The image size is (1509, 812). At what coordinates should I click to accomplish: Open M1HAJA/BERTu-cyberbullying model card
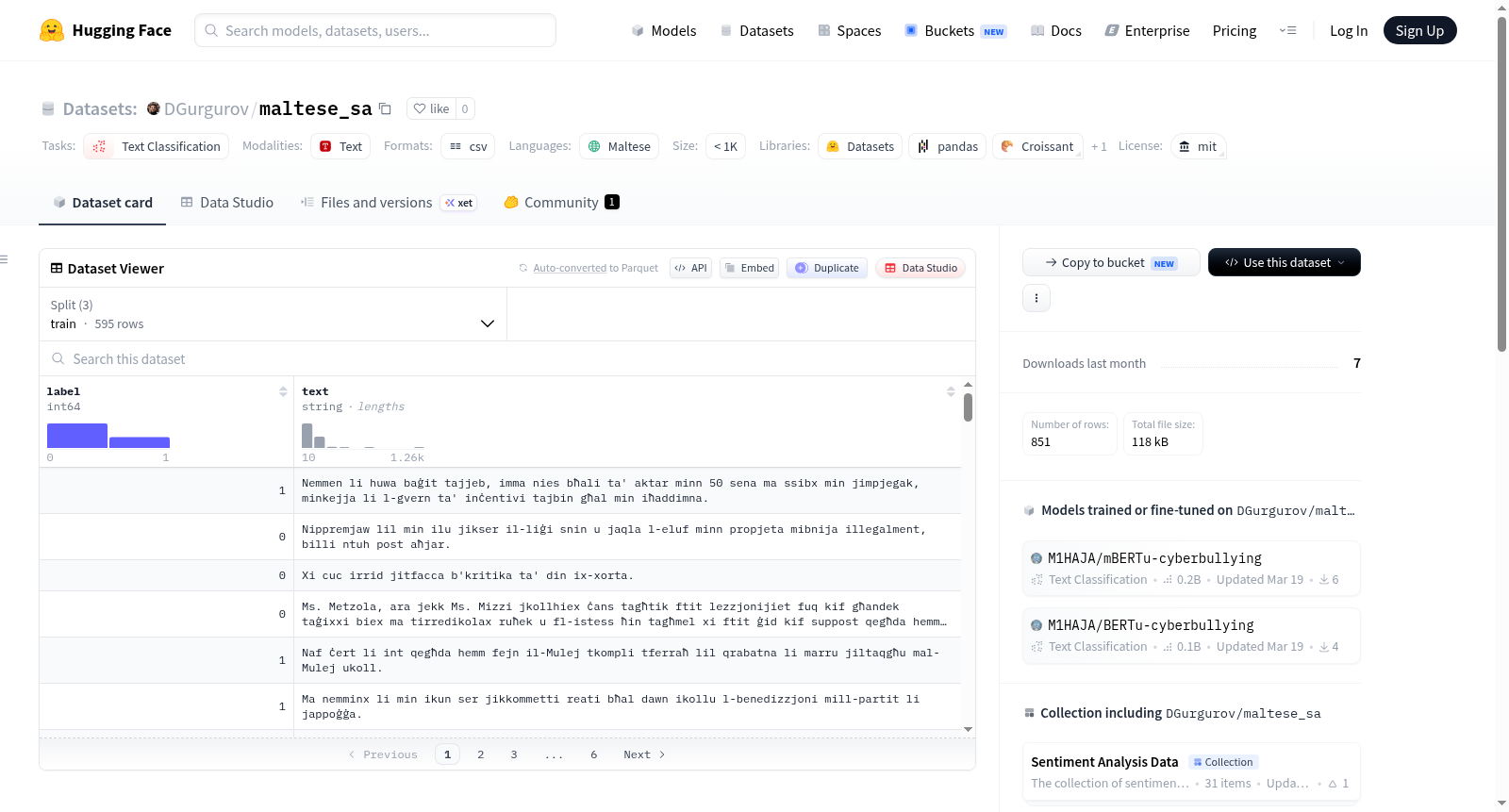click(1191, 635)
